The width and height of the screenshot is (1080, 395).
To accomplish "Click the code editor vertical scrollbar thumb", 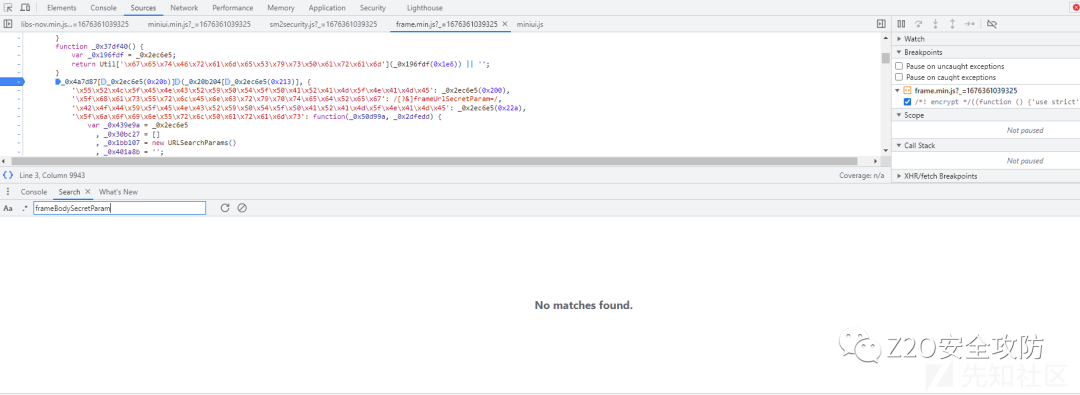I will point(885,58).
